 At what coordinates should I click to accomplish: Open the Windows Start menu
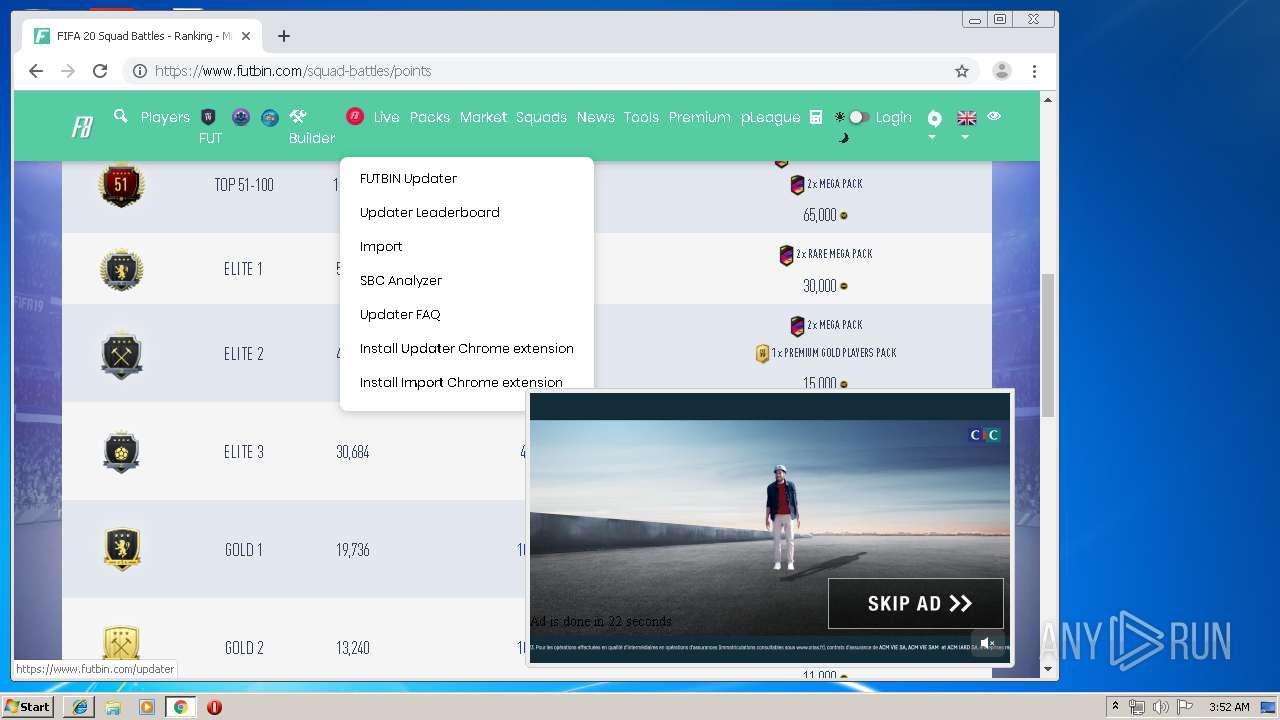[27, 707]
